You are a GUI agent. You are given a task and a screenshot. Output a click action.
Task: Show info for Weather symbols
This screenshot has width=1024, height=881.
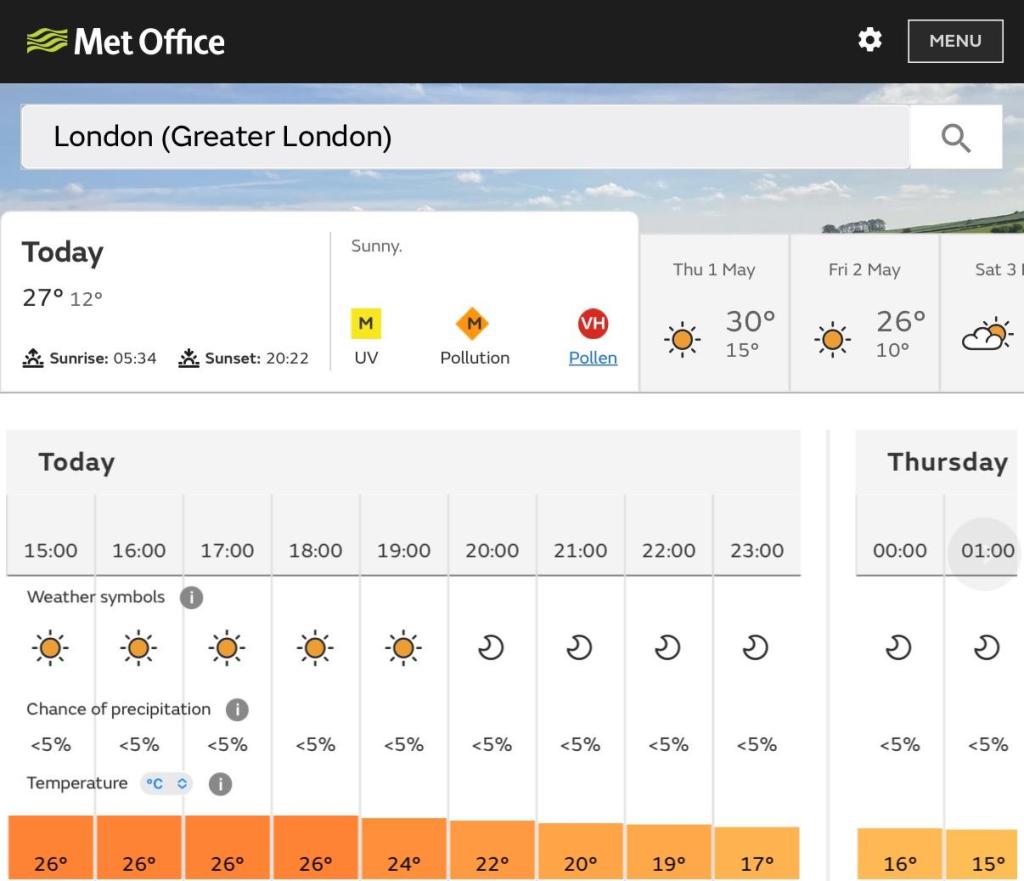click(x=191, y=598)
